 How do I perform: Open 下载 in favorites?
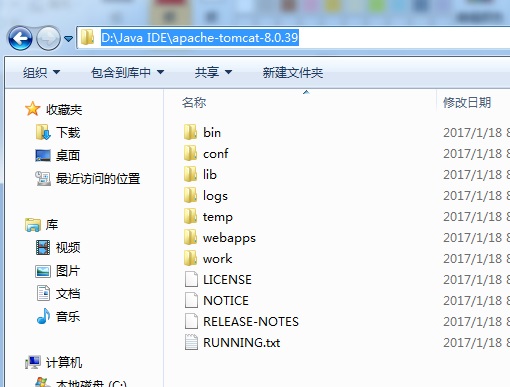(68, 132)
